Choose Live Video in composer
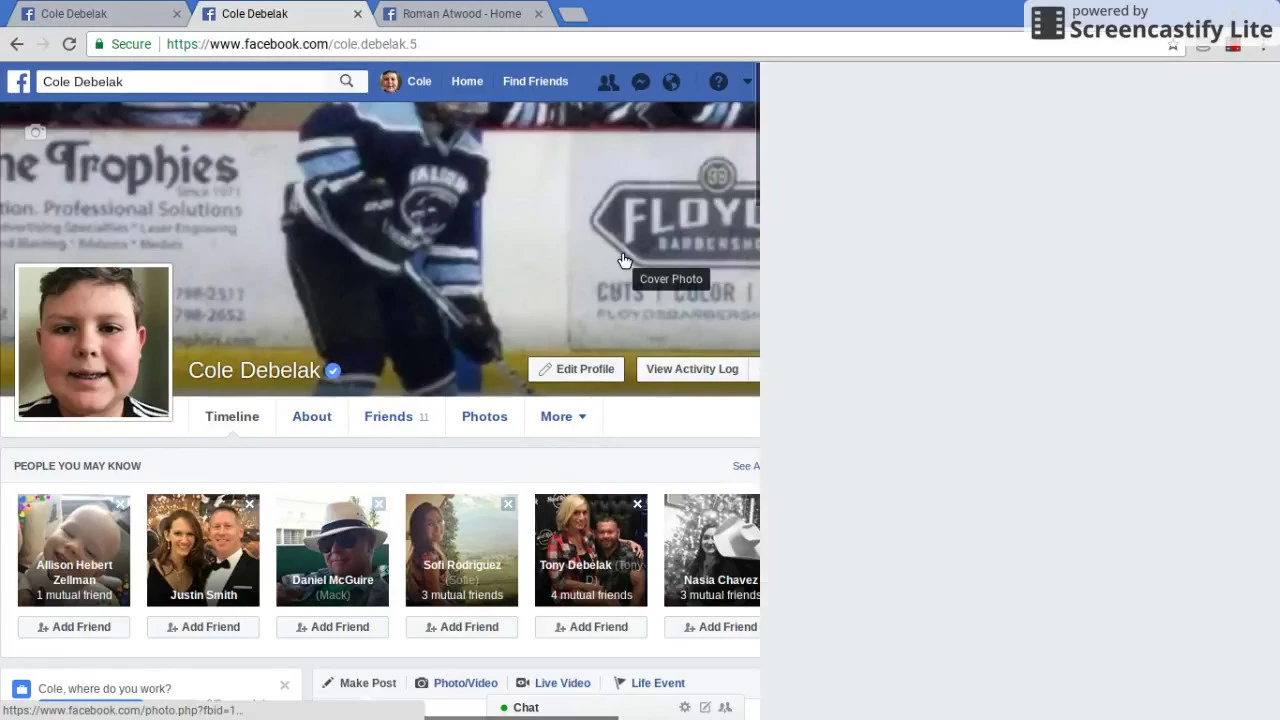This screenshot has width=1280, height=720. (553, 683)
